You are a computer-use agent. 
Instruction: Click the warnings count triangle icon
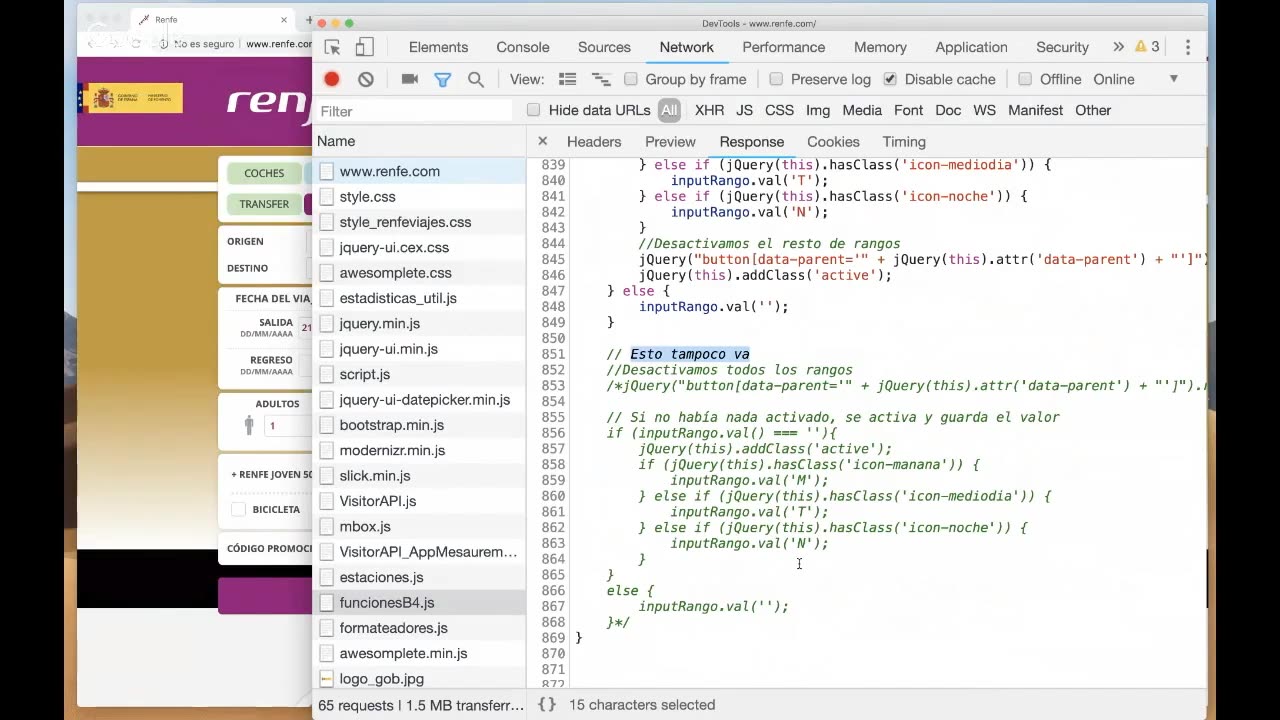pos(1140,47)
